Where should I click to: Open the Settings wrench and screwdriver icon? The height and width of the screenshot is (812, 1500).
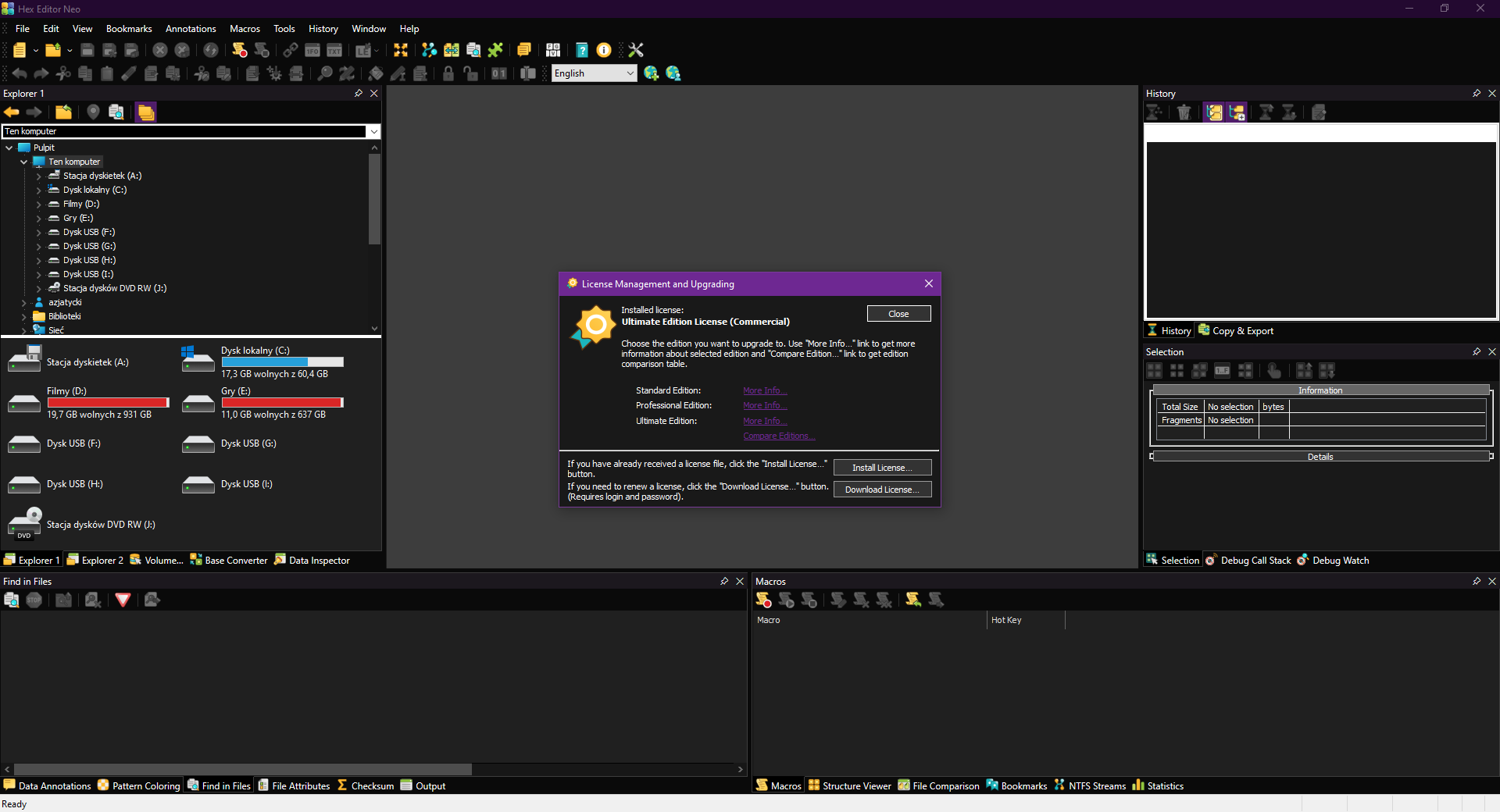coord(636,50)
